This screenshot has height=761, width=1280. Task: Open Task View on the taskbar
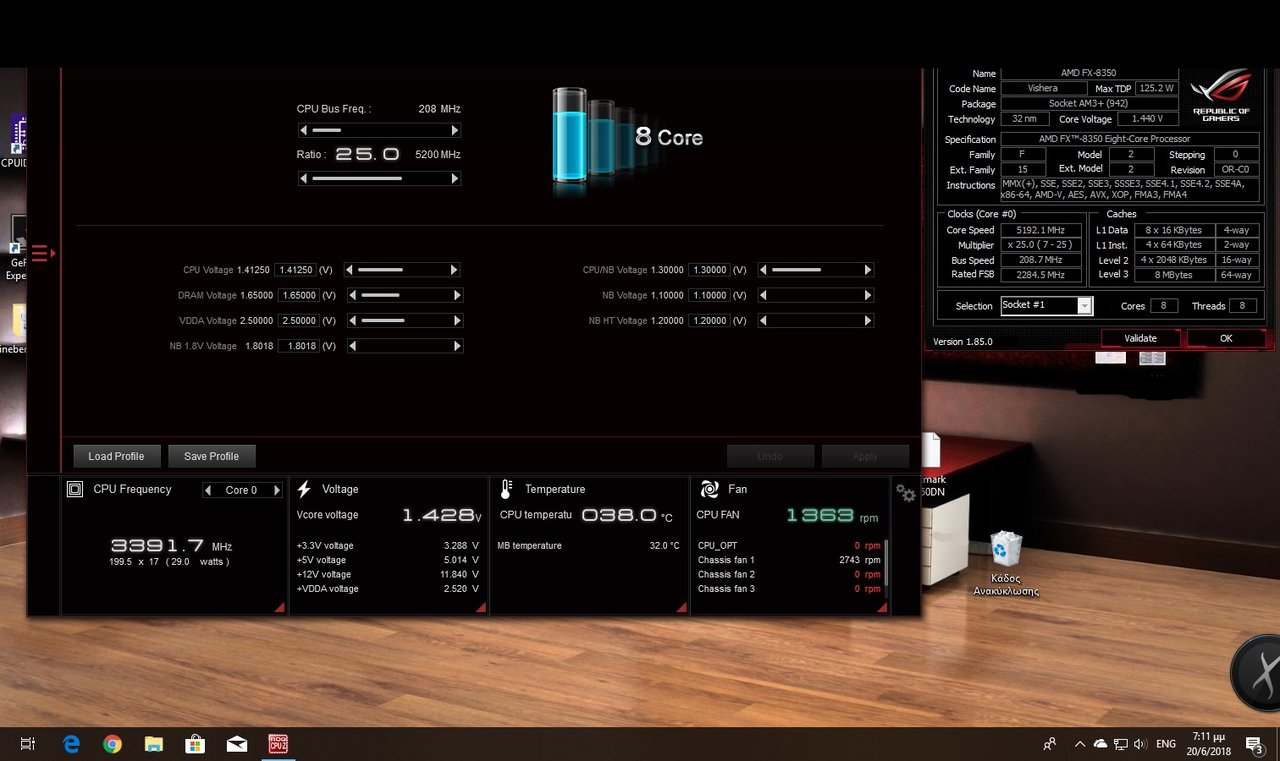point(28,744)
